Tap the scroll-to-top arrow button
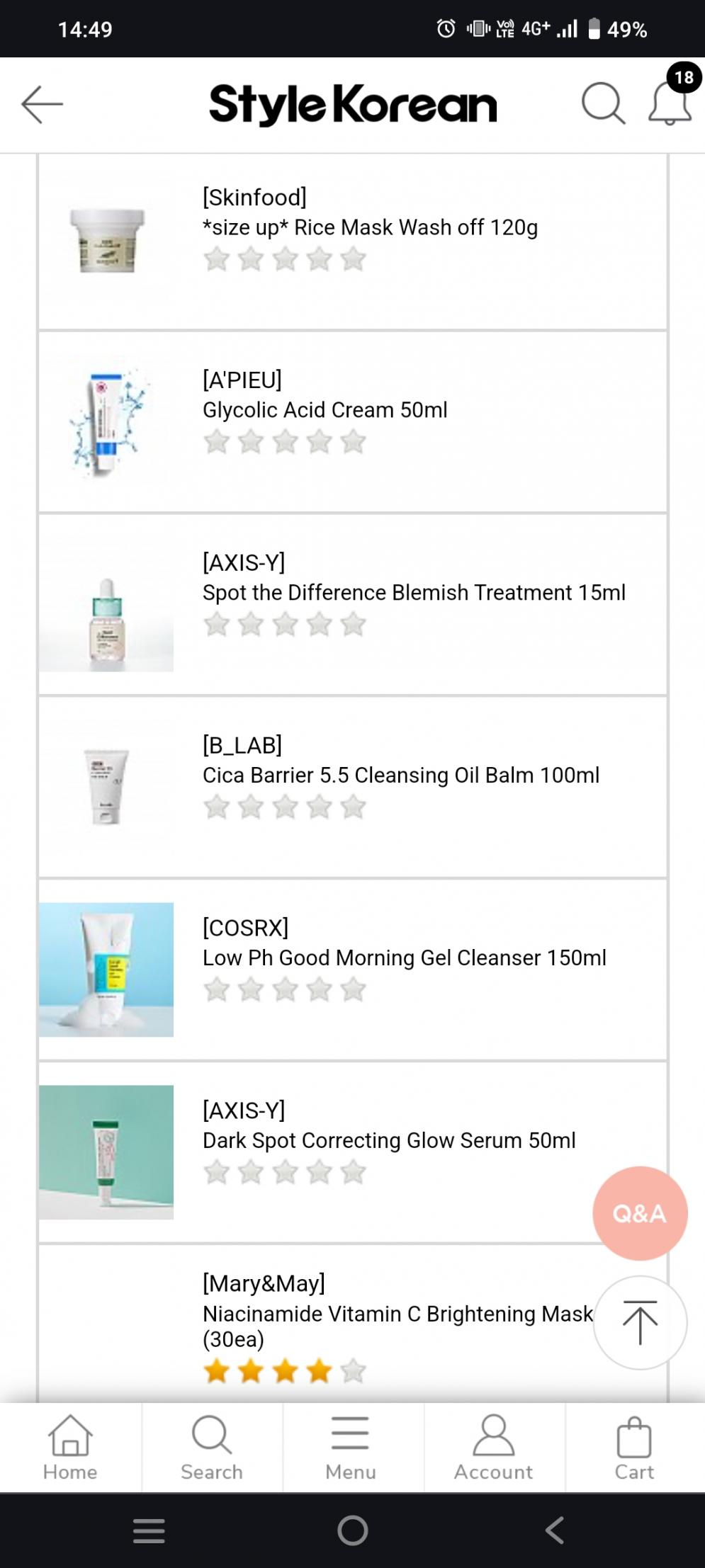Screen dimensions: 705x1568 click(640, 1322)
